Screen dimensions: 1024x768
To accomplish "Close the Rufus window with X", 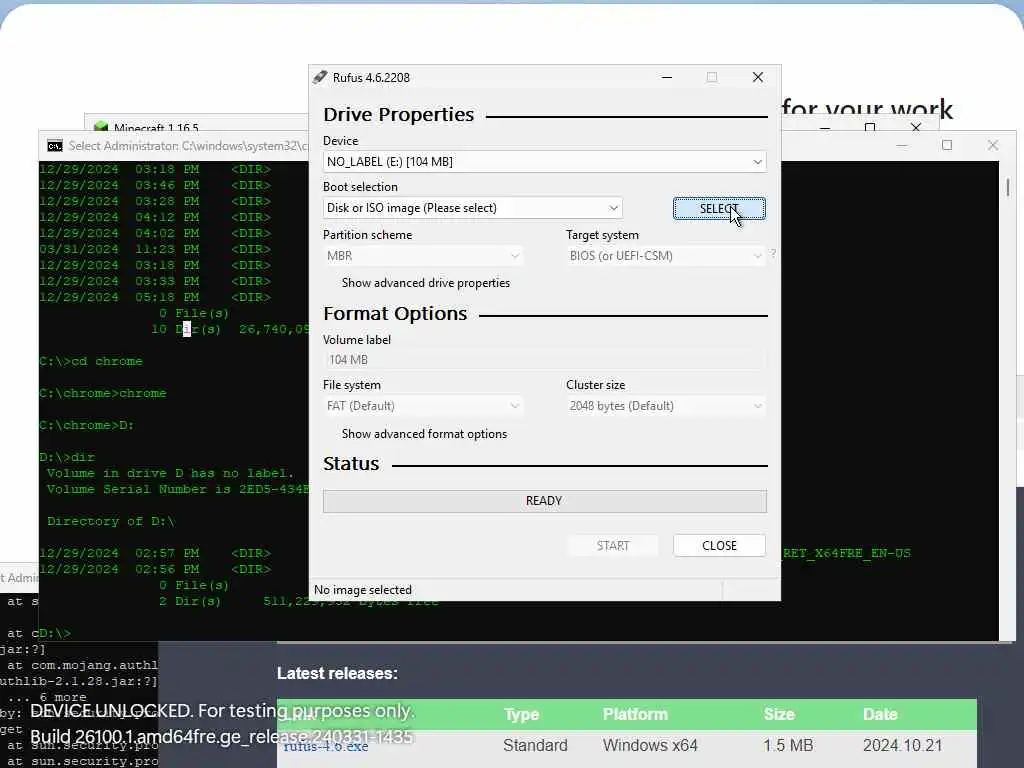I will click(758, 77).
